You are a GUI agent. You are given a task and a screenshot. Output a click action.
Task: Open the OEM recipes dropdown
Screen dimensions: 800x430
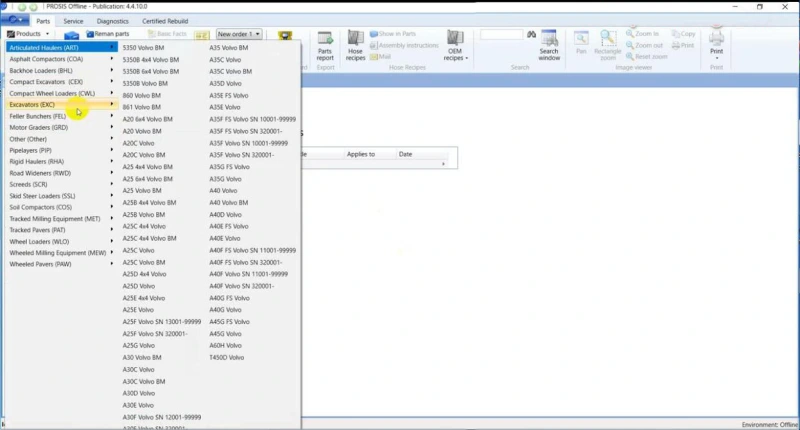pyautogui.click(x=455, y=46)
